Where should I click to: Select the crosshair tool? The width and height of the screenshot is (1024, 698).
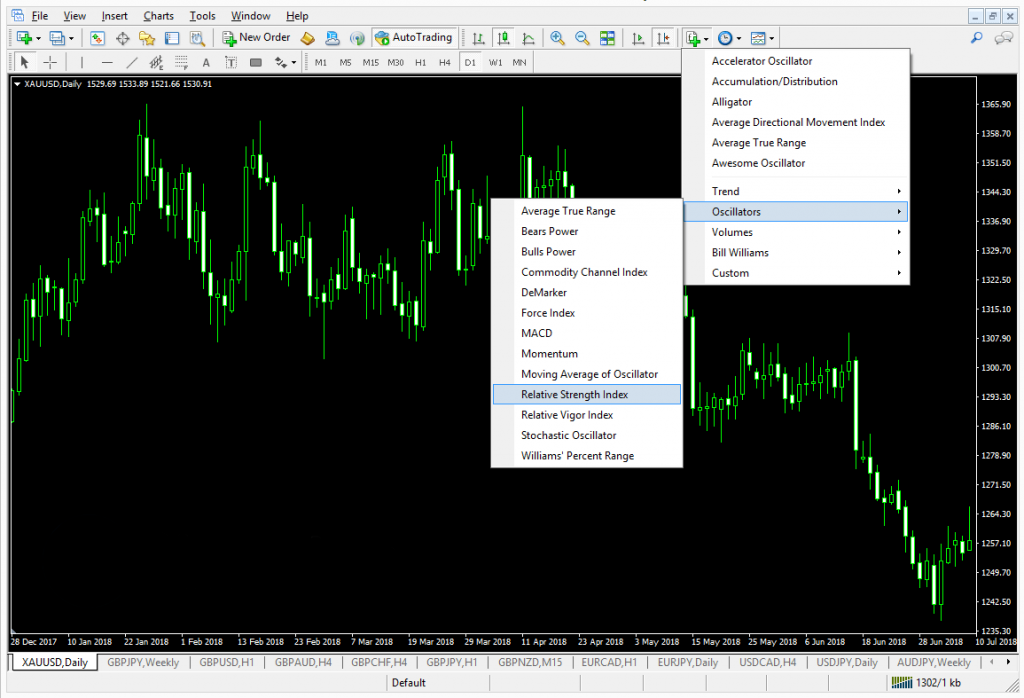point(50,63)
